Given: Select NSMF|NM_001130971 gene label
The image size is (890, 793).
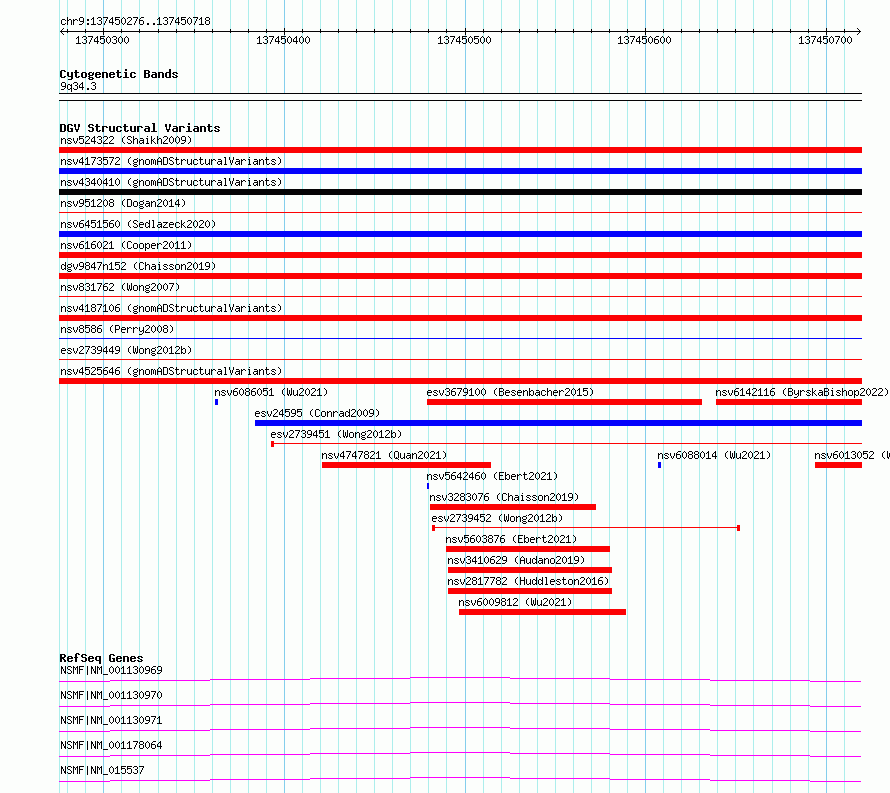Looking at the screenshot, I should 111,720.
